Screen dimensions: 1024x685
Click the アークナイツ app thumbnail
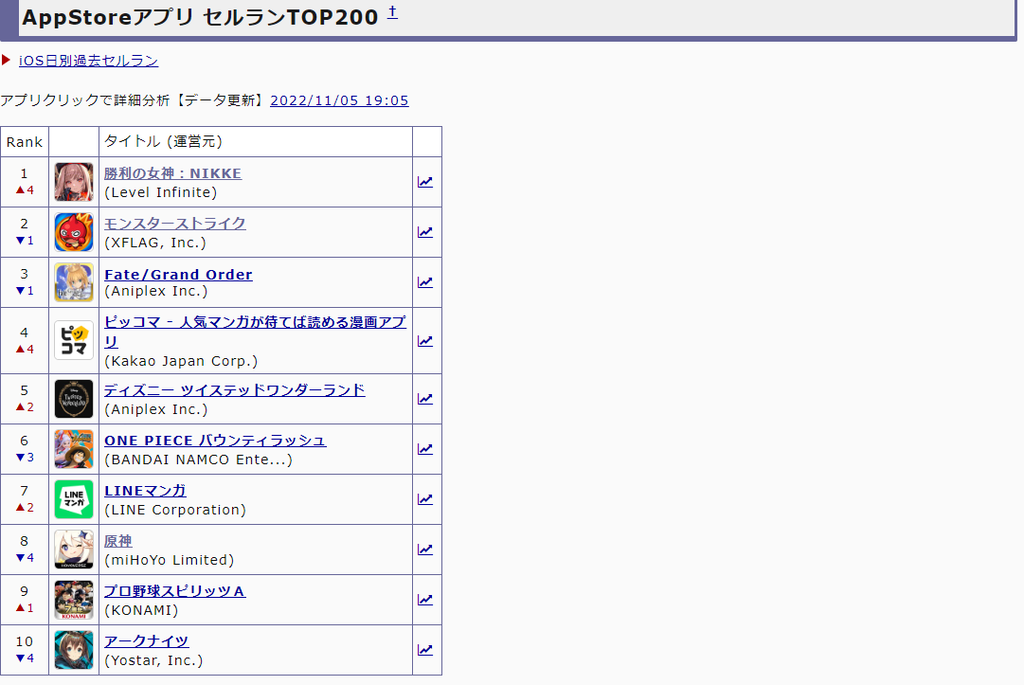pyautogui.click(x=74, y=650)
